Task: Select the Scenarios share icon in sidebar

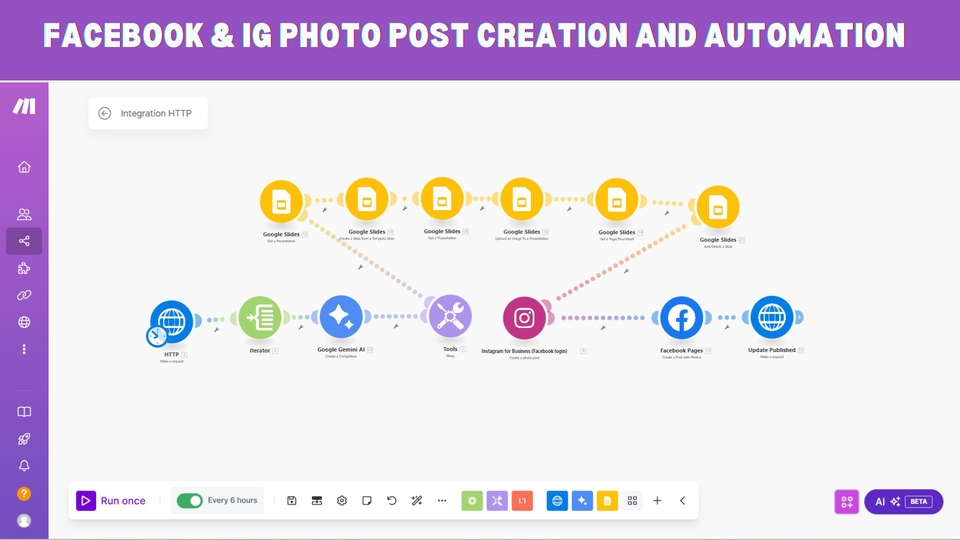Action: [x=24, y=241]
